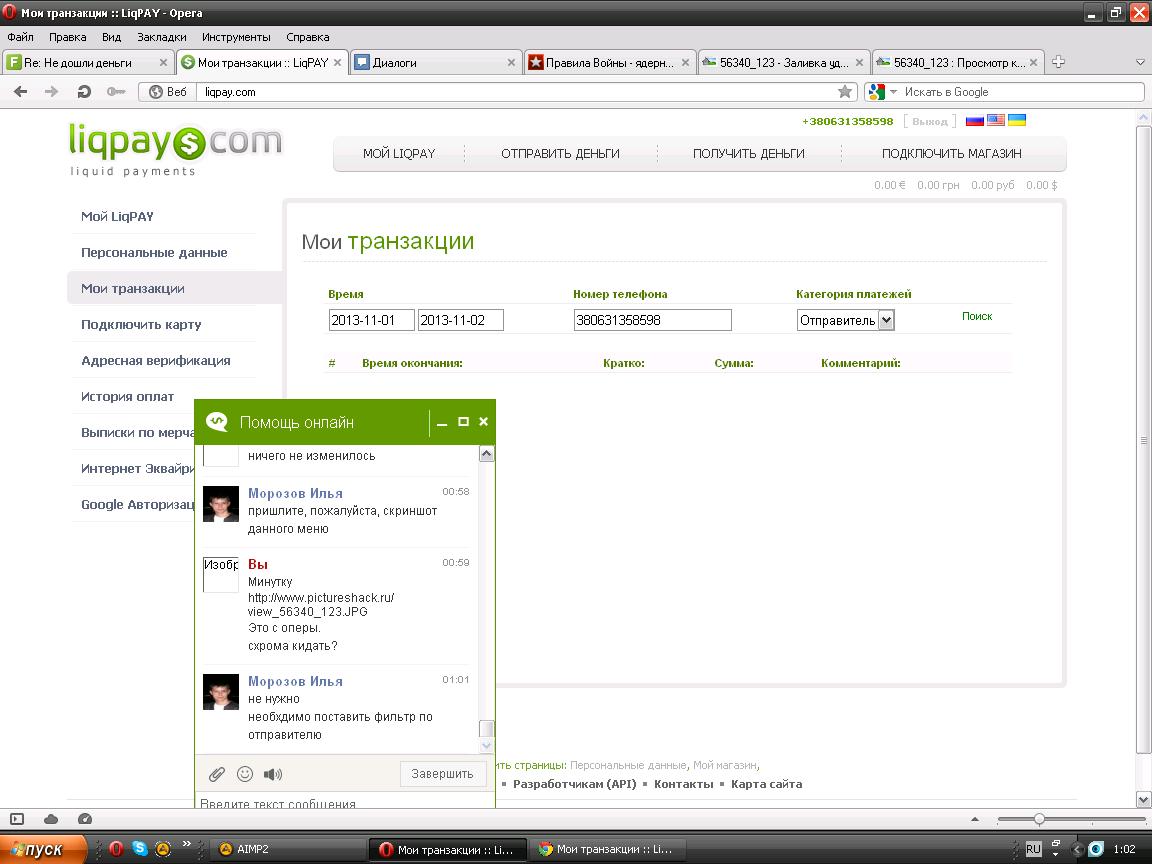This screenshot has height=864, width=1152.
Task: Open new tab with the plus icon
Action: tap(1058, 62)
